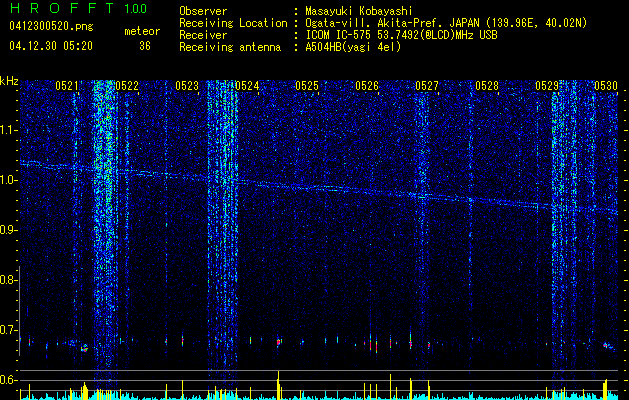
Task: Click the 0522 time marker
Action: pos(127,85)
